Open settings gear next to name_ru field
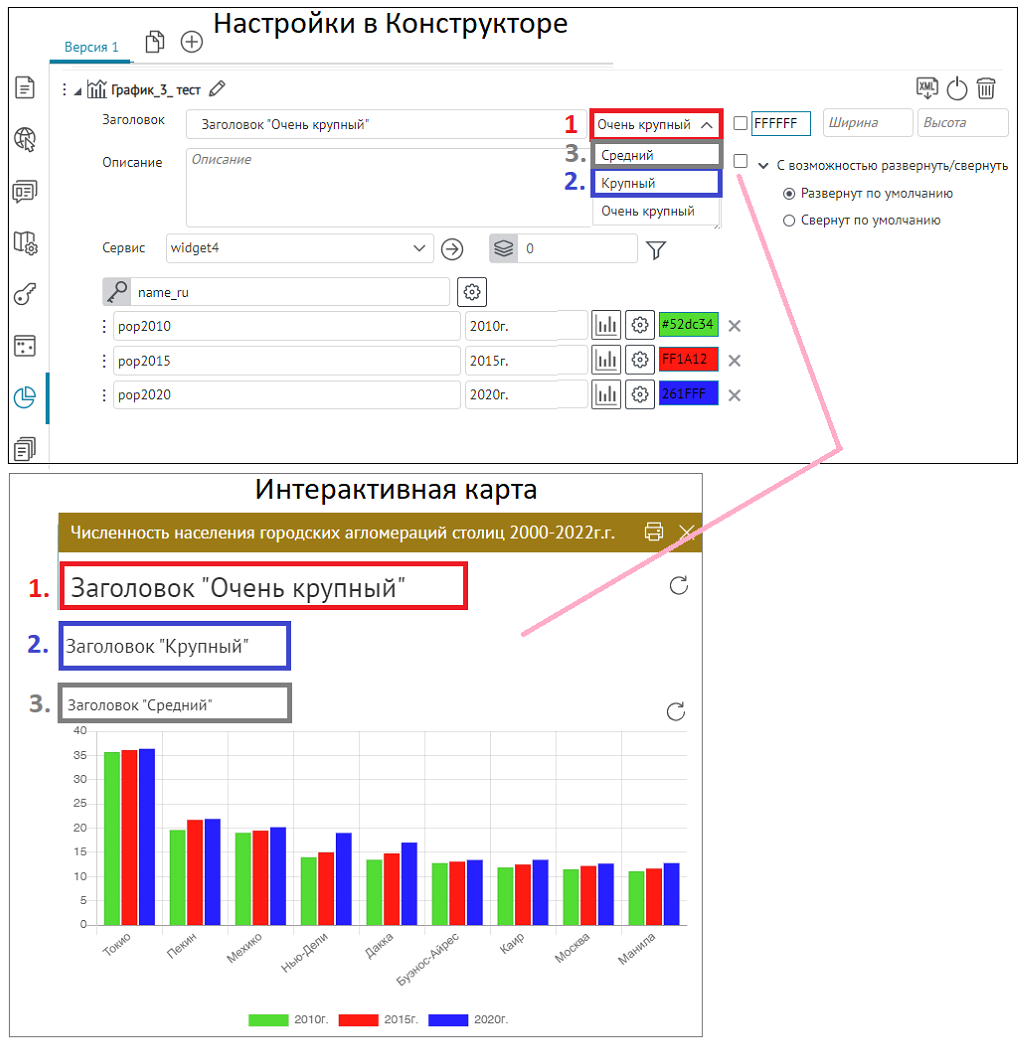This screenshot has width=1024, height=1045. [472, 292]
